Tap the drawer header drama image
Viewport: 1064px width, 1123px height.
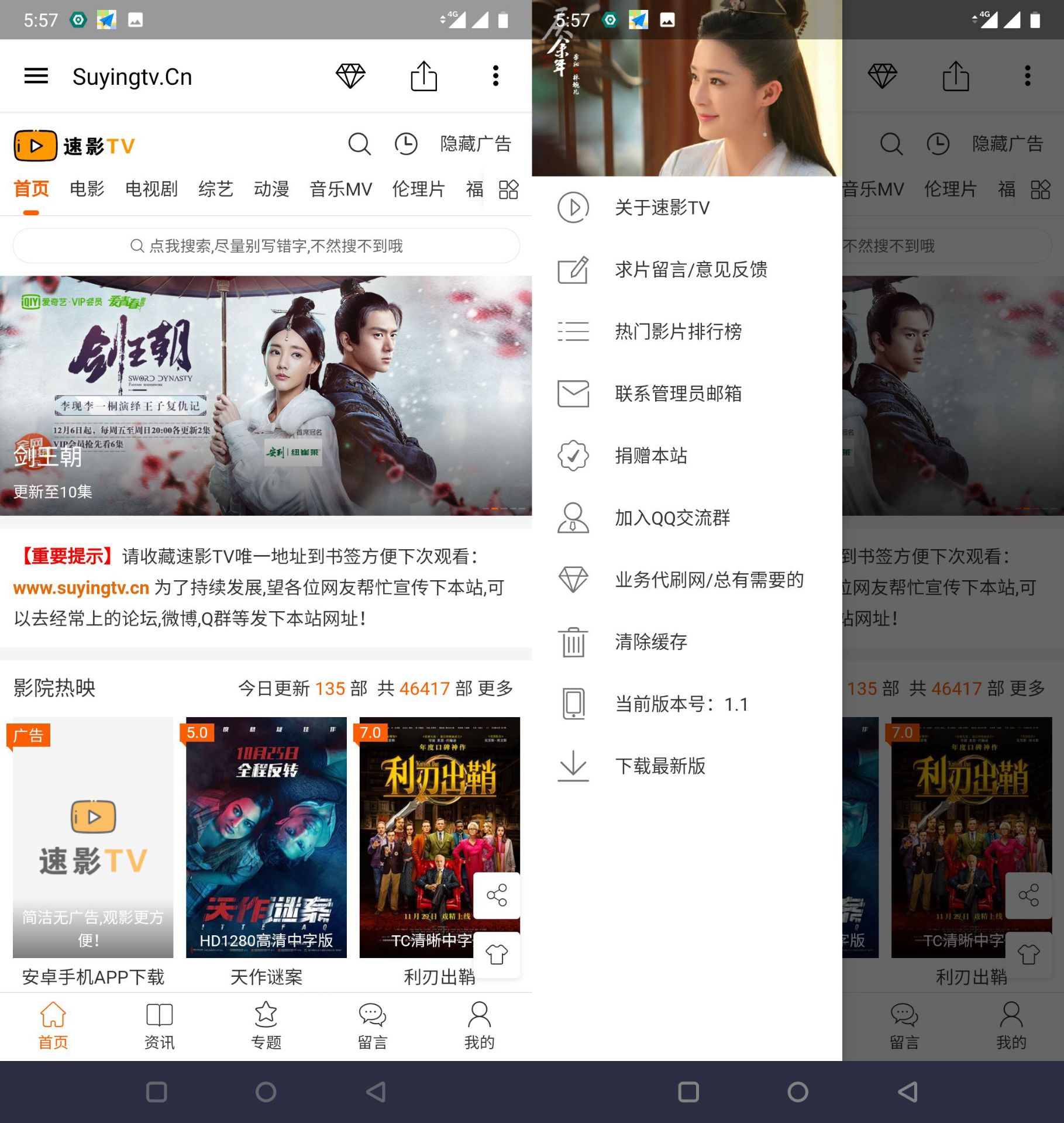coord(687,88)
